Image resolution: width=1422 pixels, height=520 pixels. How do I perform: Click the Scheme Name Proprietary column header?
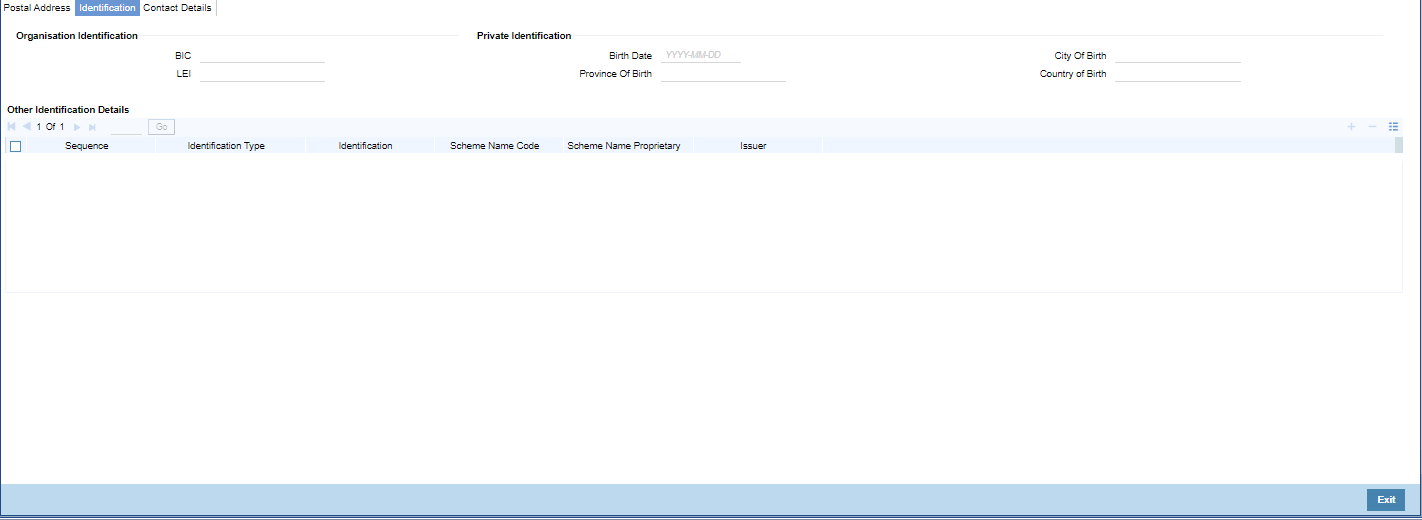click(x=624, y=146)
